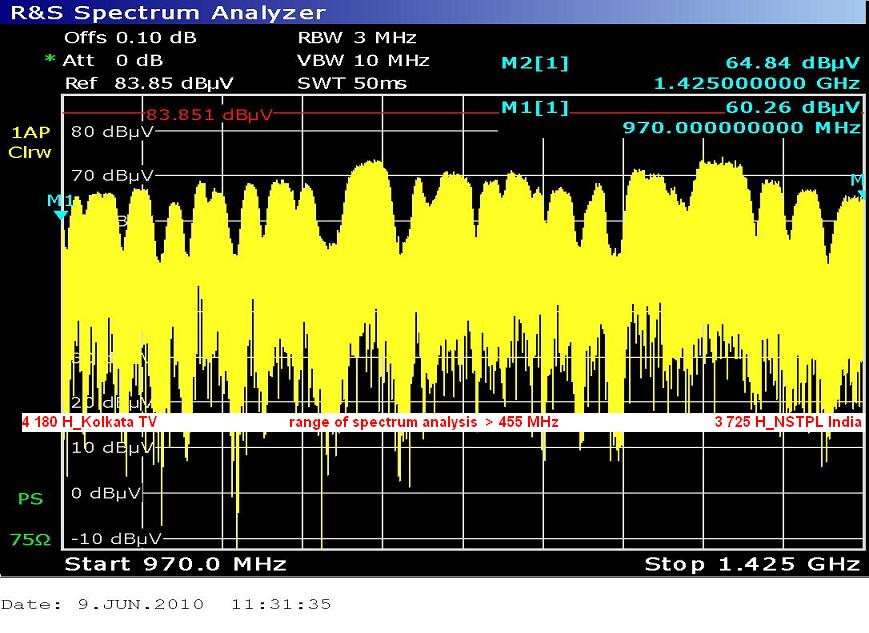869x633 pixels.
Task: Click the PS status indicator
Action: (x=30, y=498)
